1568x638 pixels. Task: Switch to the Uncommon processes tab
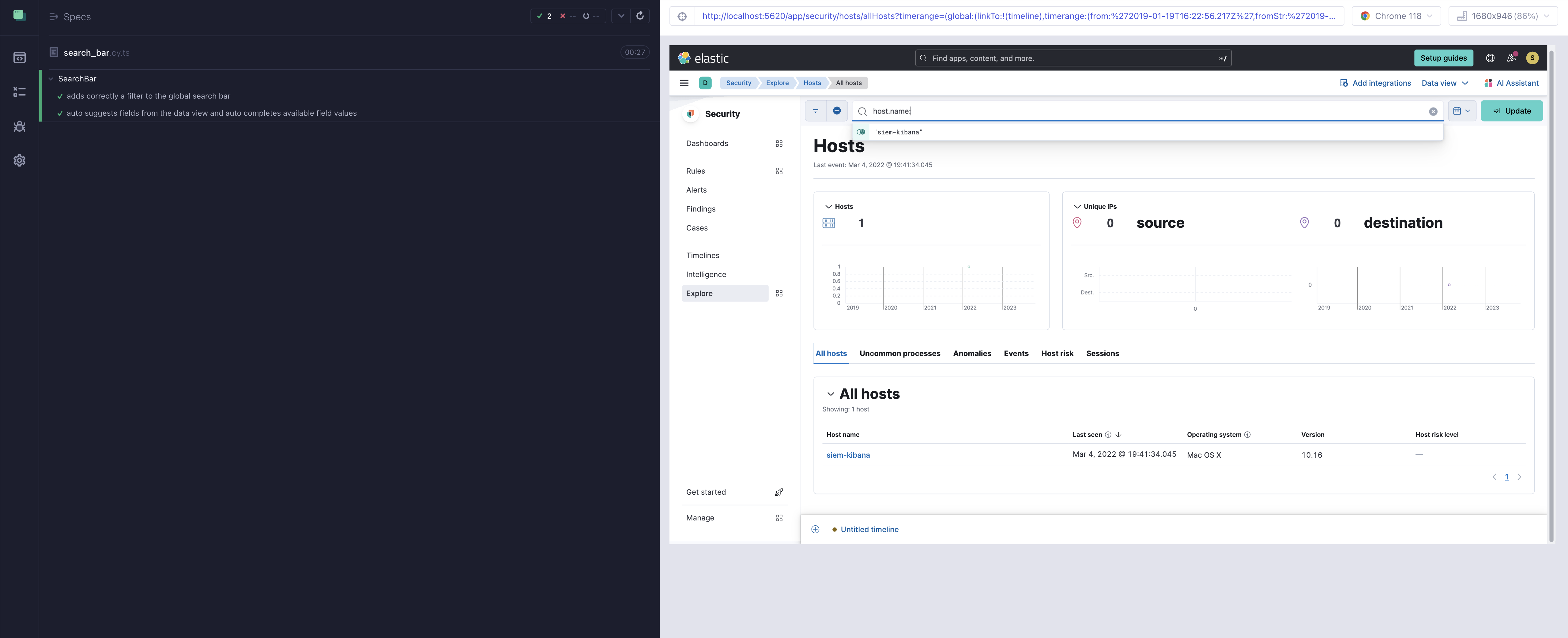(x=900, y=353)
